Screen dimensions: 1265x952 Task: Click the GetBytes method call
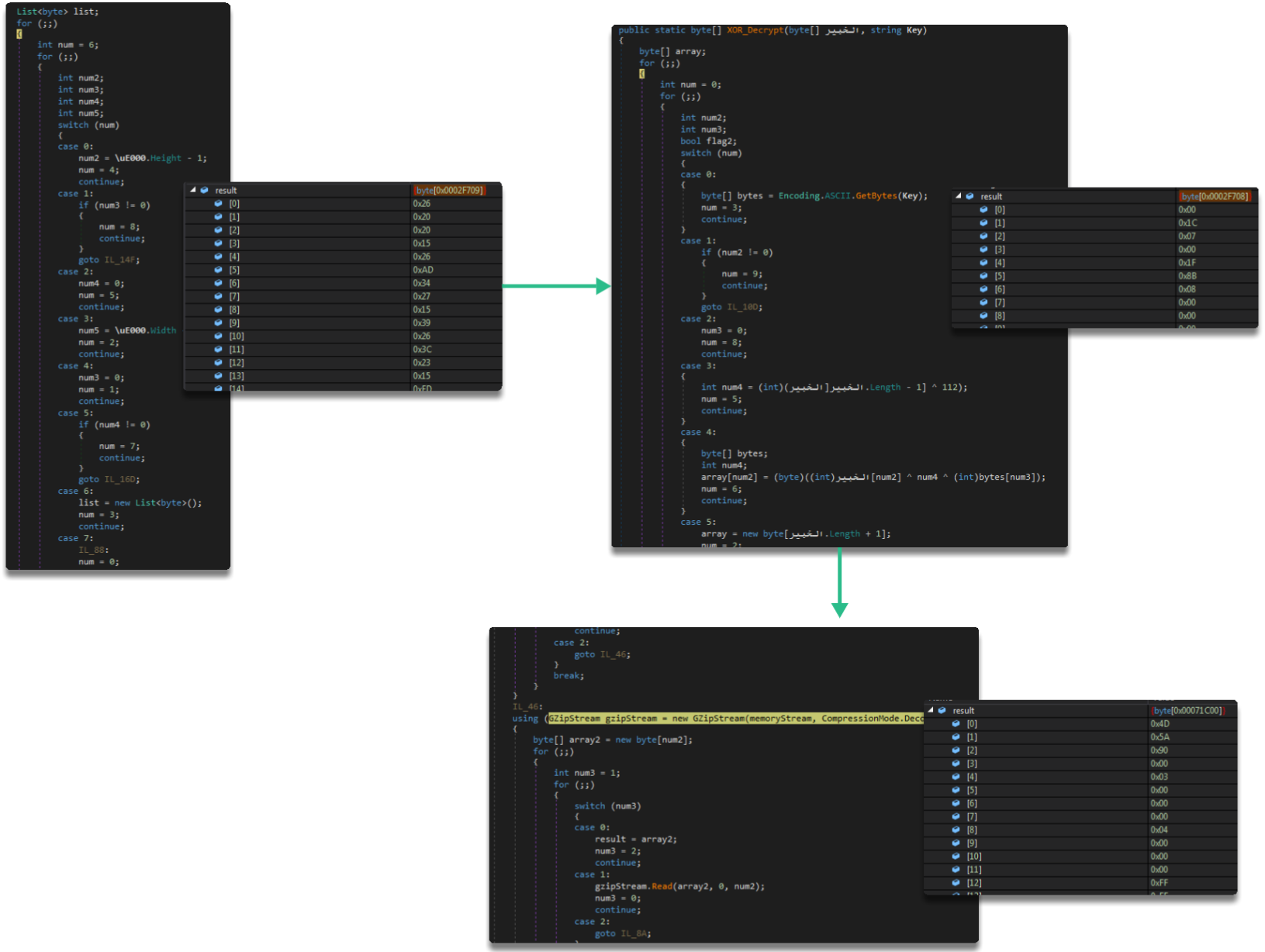pyautogui.click(x=875, y=196)
